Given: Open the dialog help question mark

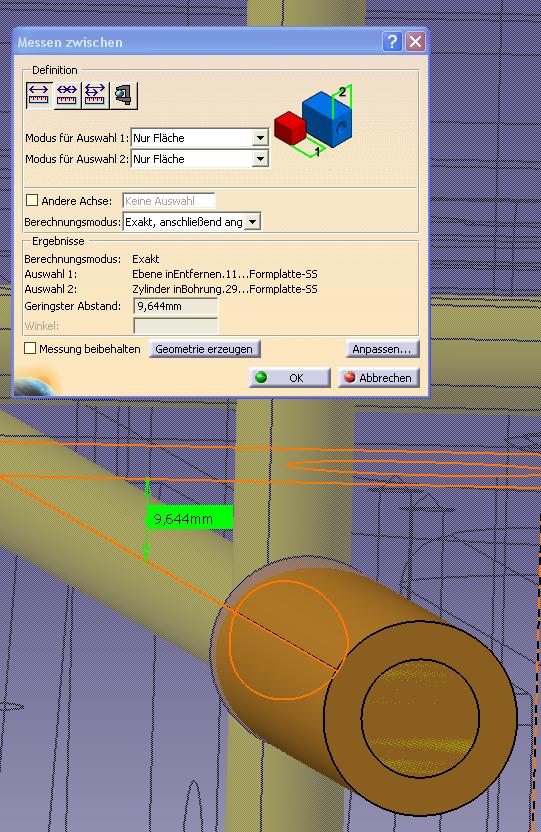Looking at the screenshot, I should pyautogui.click(x=392, y=42).
